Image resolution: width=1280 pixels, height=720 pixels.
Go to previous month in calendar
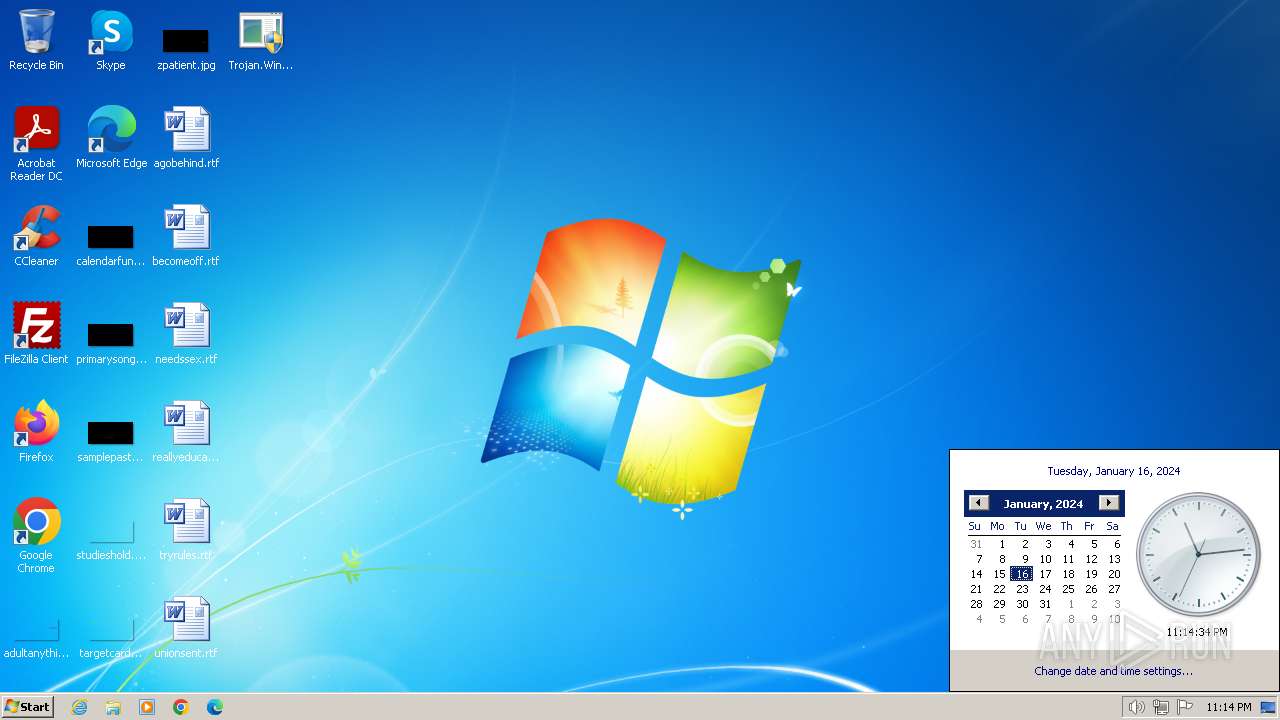(979, 503)
